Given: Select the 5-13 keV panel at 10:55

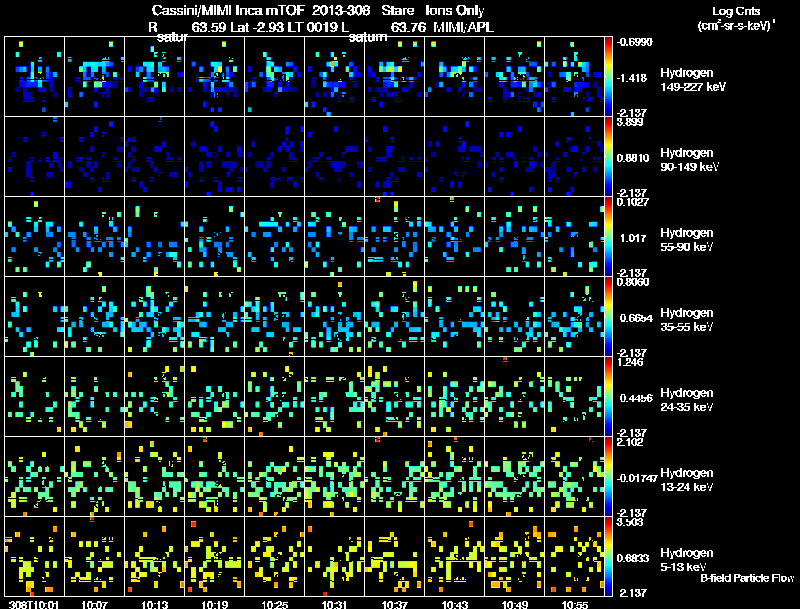Looking at the screenshot, I should tap(574, 556).
